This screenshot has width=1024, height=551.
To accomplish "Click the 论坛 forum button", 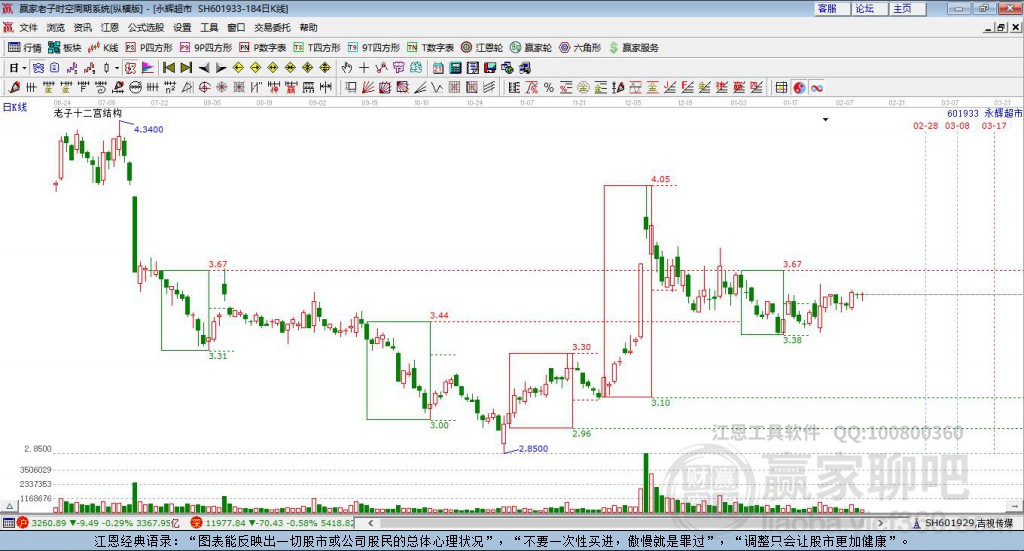I will (x=864, y=8).
